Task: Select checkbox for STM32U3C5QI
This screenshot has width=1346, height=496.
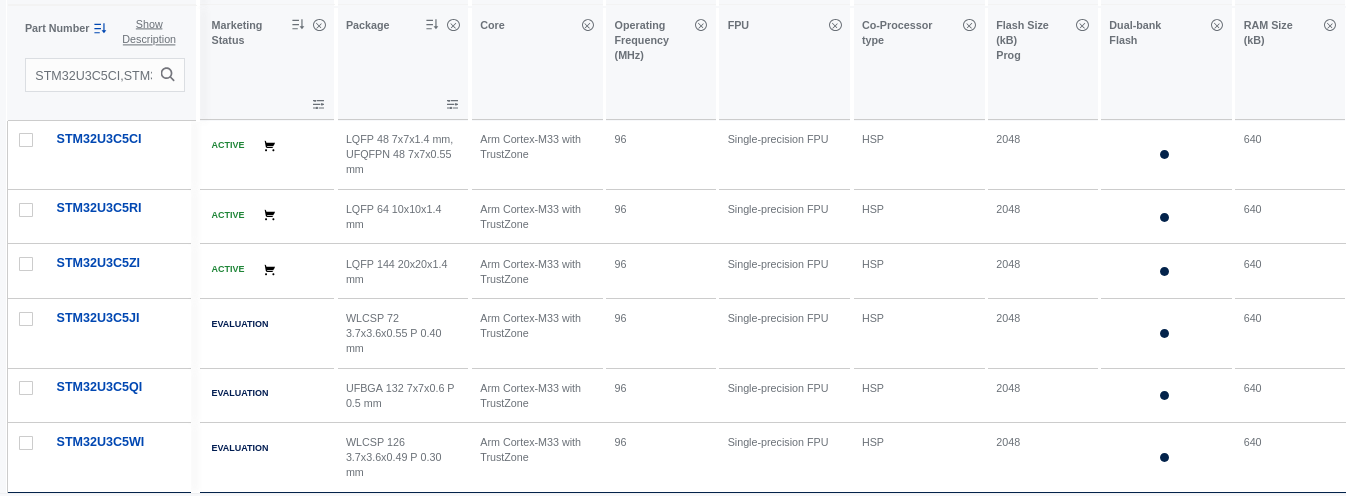Action: (x=26, y=388)
